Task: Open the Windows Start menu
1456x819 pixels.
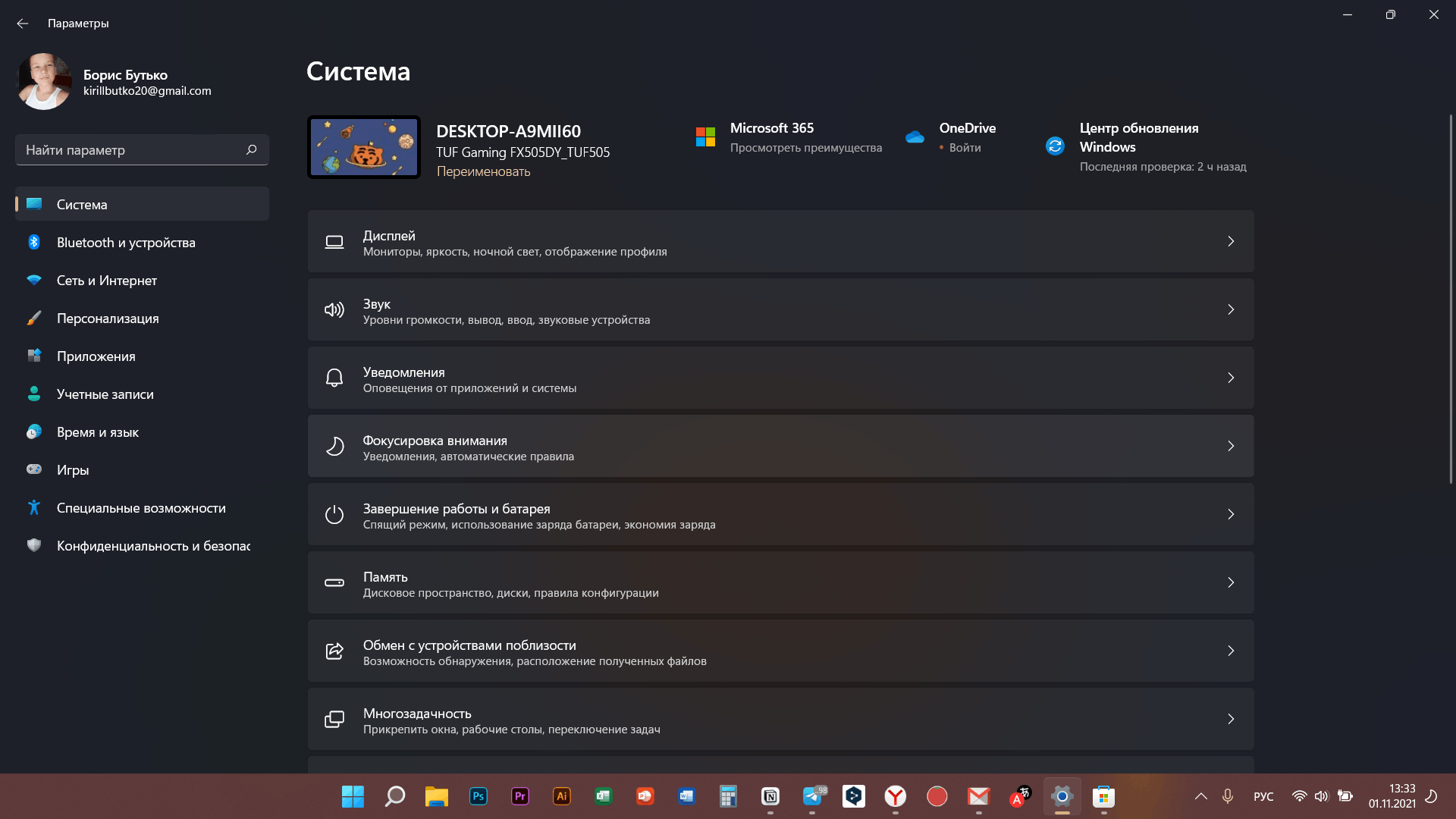Action: (353, 796)
